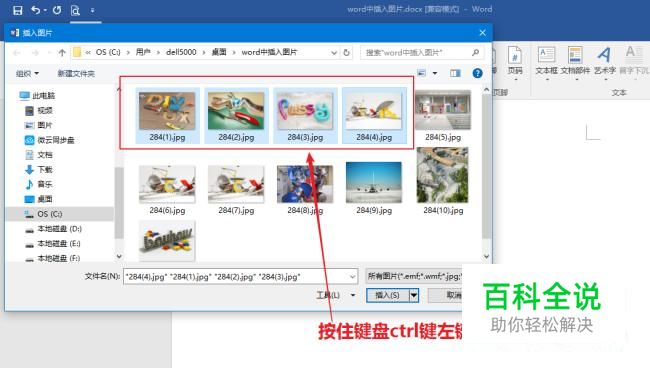Click the change view icon
Screen dimensions: 650x368
[422, 73]
